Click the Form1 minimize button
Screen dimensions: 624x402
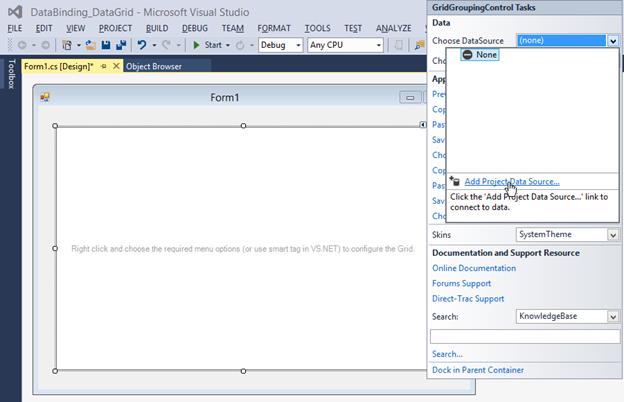pos(410,97)
